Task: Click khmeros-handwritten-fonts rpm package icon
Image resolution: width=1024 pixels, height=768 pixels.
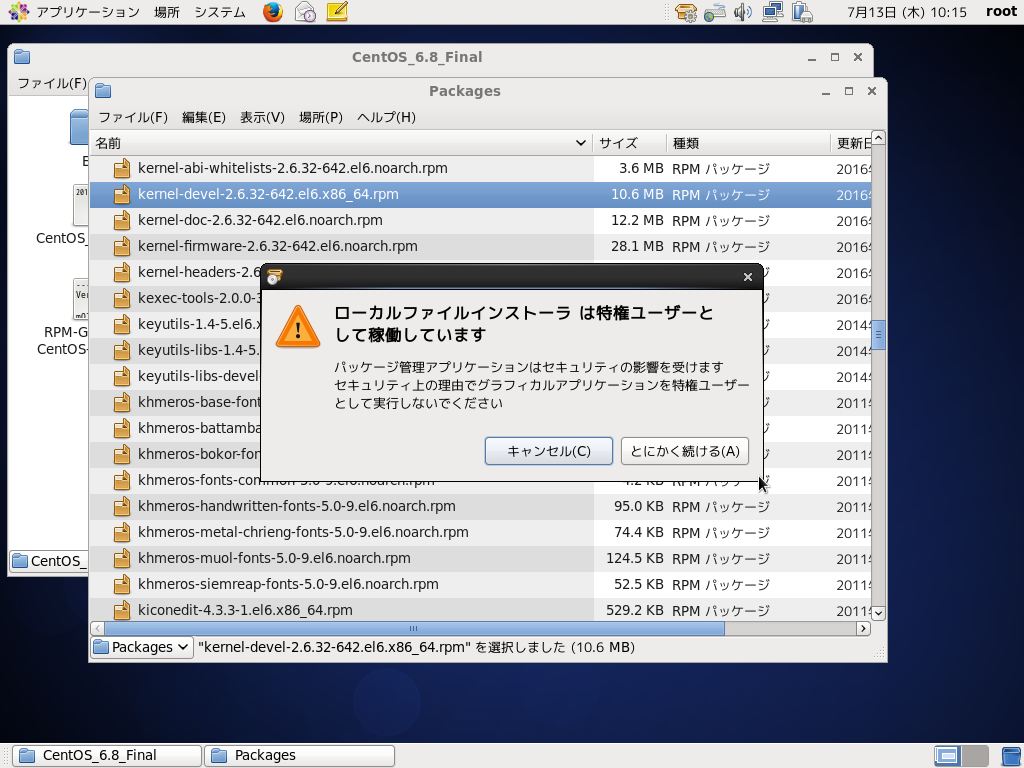Action: click(121, 507)
